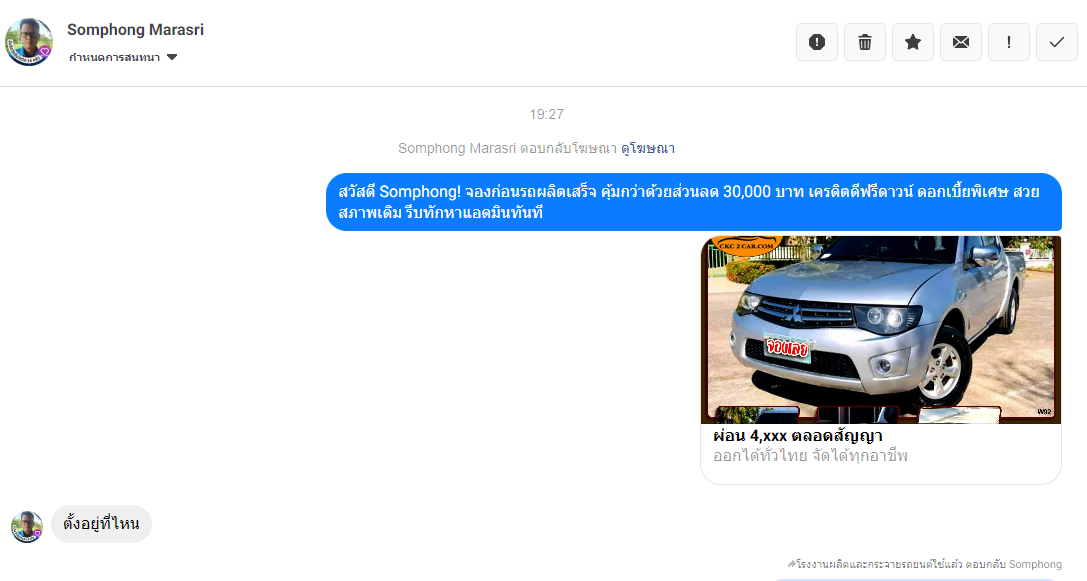This screenshot has height=581, width=1087.
Task: Star this conversation as important
Action: coord(912,42)
